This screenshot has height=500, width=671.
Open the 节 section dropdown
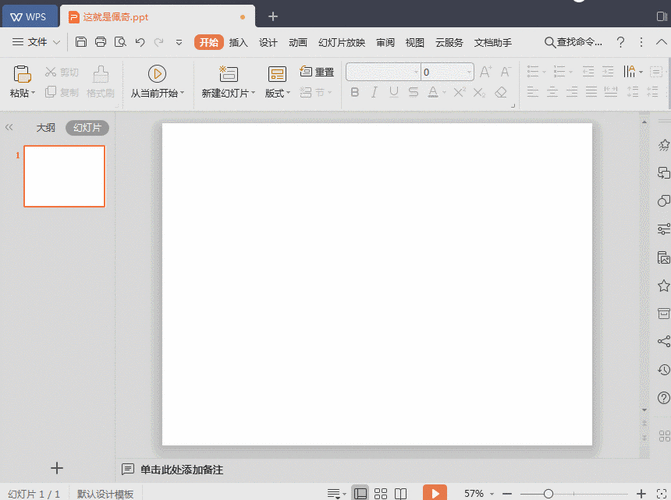pyautogui.click(x=316, y=92)
